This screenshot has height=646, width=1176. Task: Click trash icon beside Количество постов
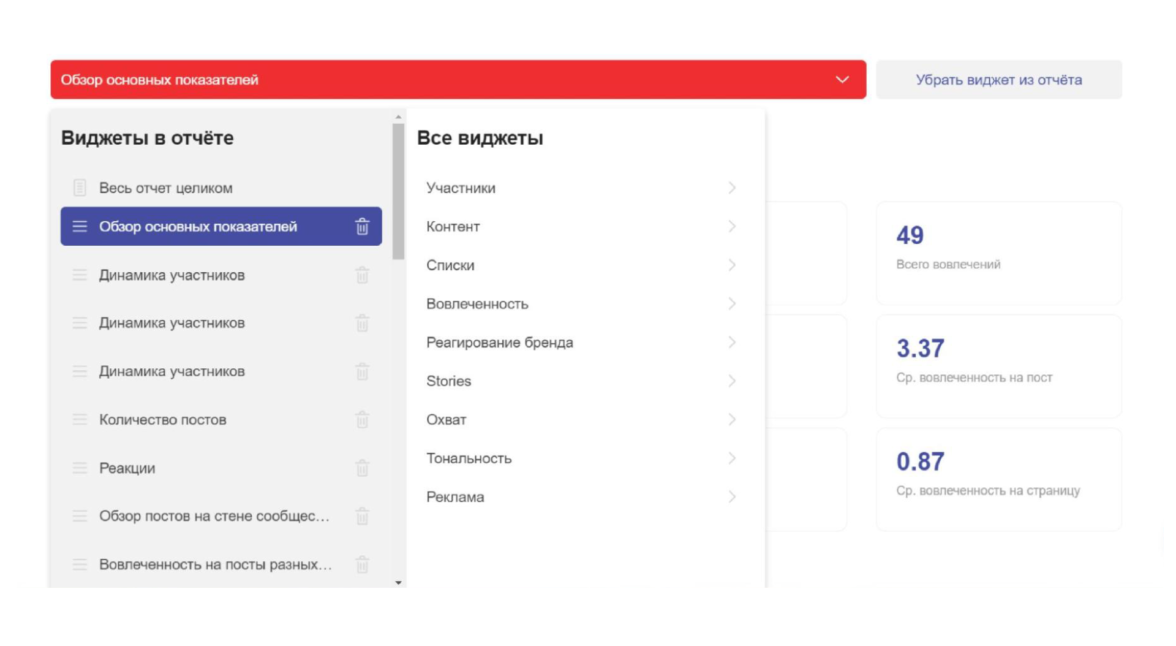click(362, 420)
